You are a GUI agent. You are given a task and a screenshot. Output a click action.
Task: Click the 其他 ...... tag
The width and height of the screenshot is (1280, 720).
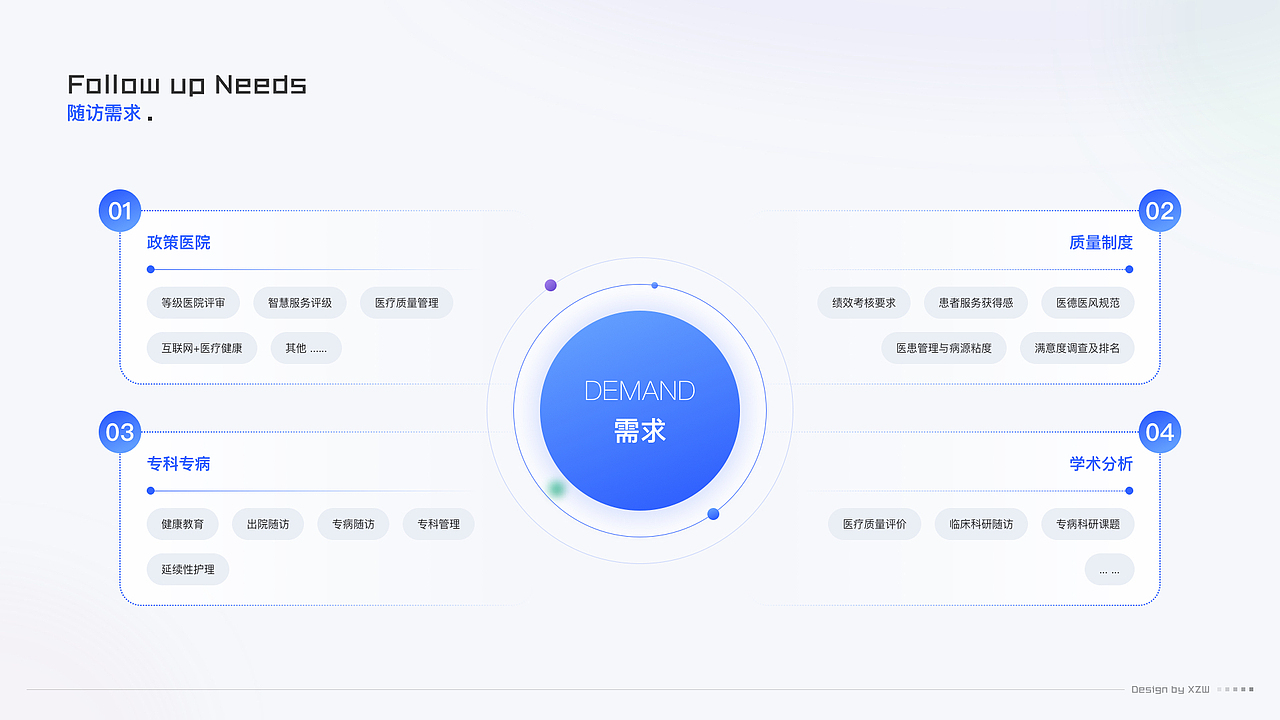coord(306,348)
